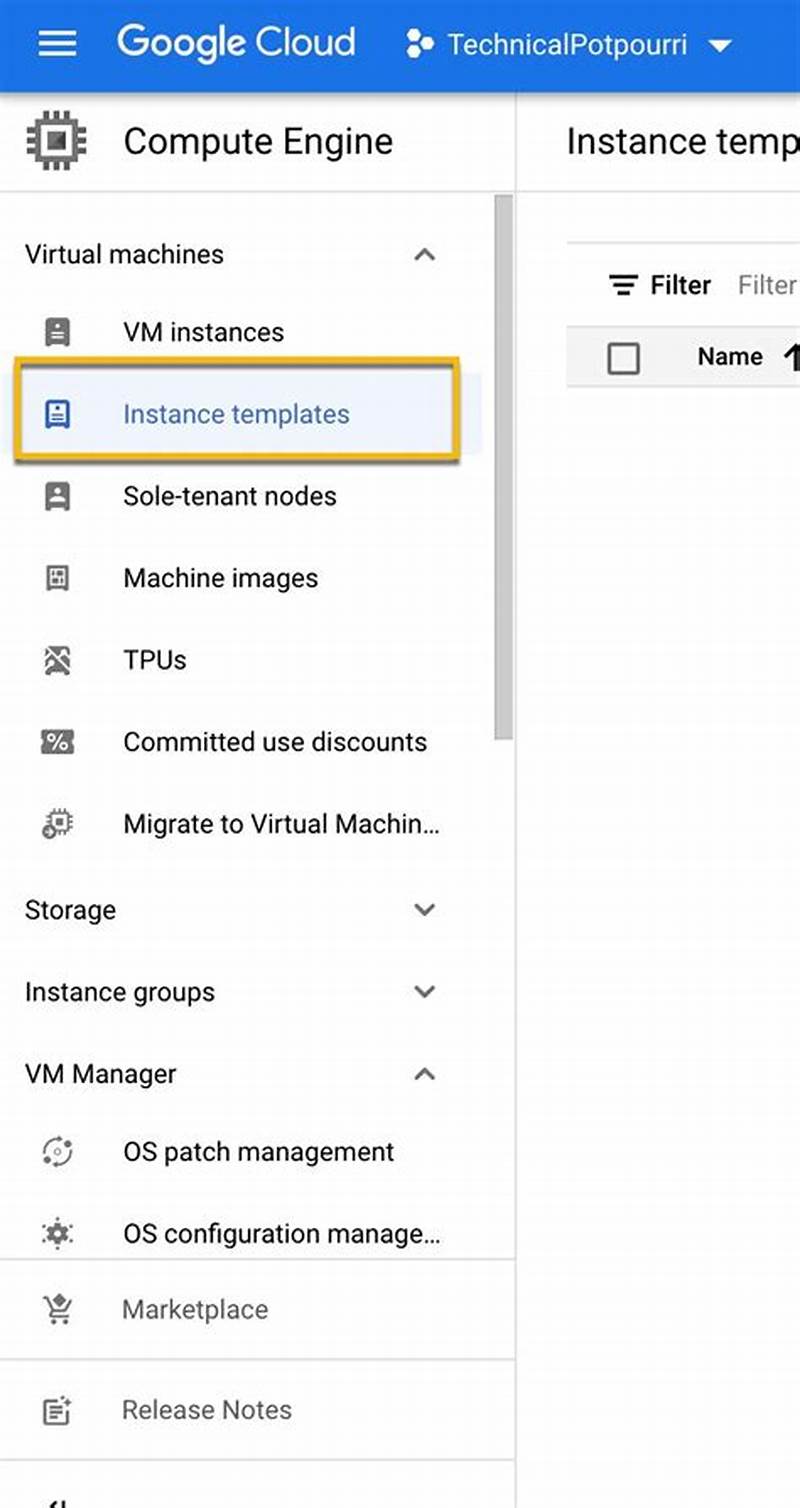The image size is (800, 1508).
Task: Open Committed use discounts via its percentage icon
Action: [57, 742]
